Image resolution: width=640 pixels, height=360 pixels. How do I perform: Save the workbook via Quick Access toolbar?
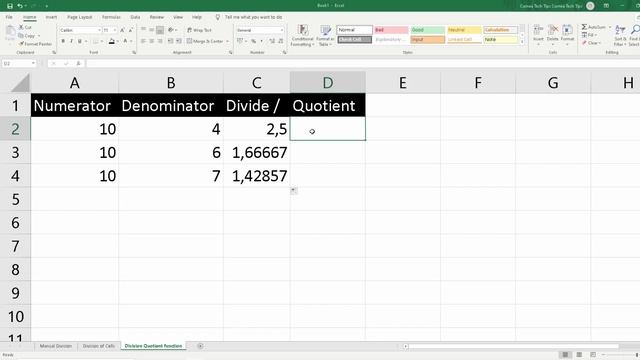coord(10,6)
